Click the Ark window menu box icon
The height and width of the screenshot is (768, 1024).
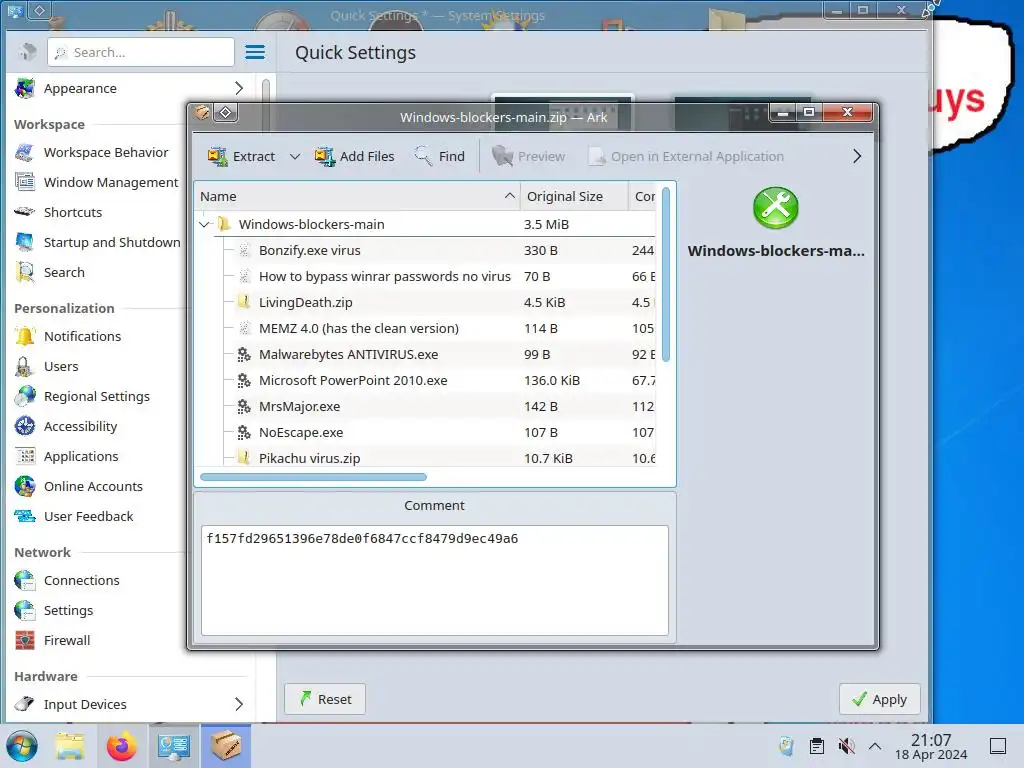202,113
